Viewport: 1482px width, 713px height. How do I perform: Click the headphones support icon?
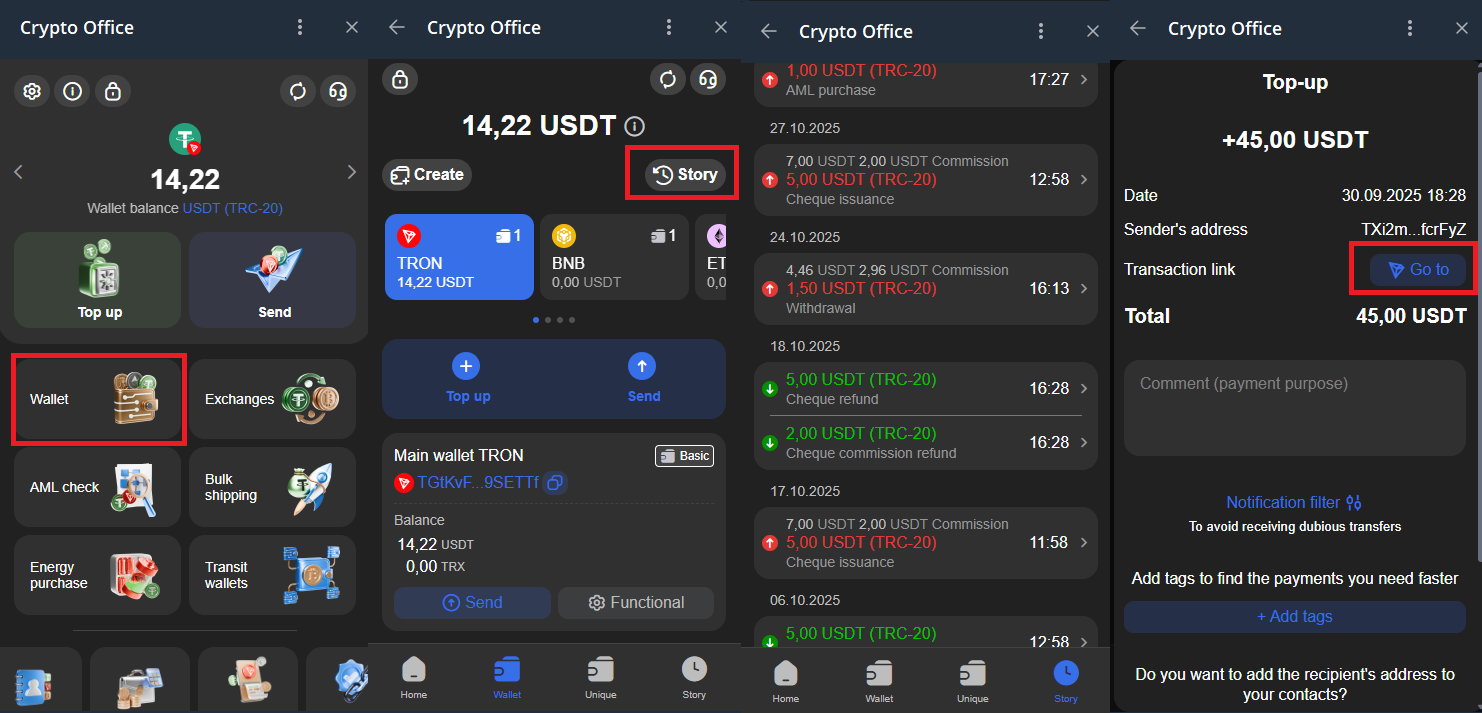point(338,91)
